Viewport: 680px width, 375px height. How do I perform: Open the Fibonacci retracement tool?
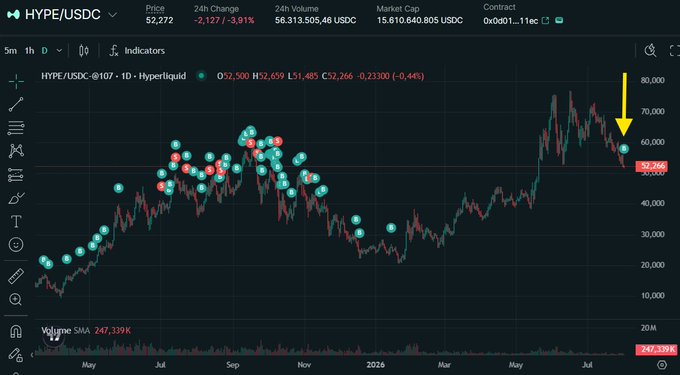16,128
